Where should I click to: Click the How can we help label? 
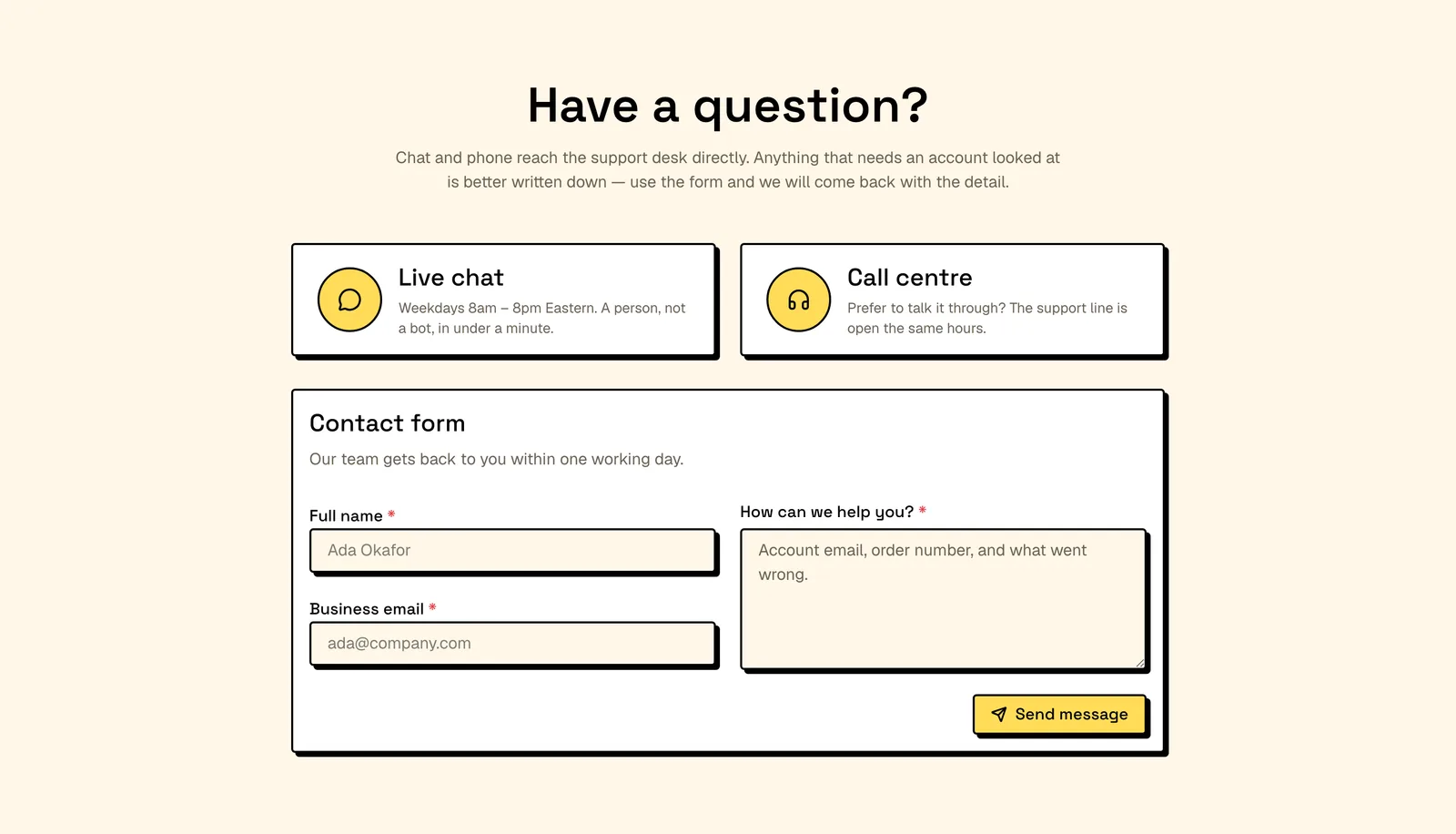826,512
